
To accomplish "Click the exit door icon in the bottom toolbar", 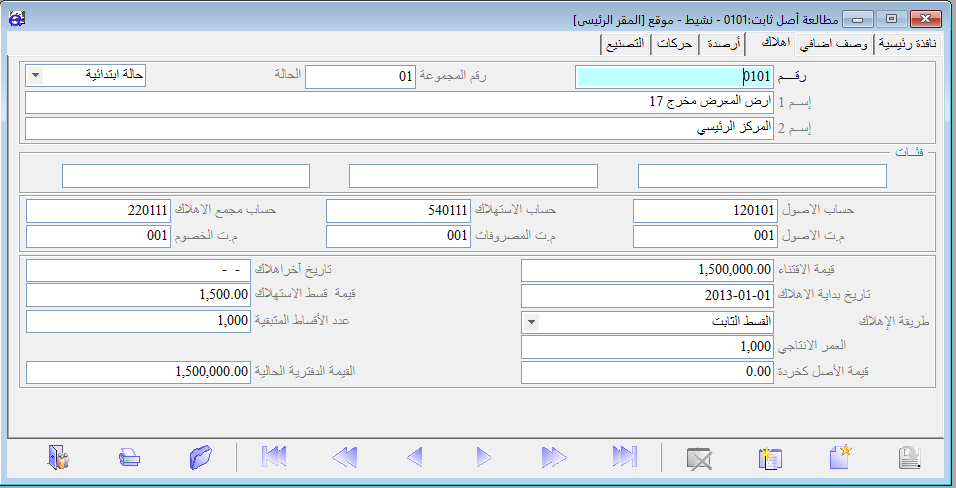I will click(x=57, y=458).
